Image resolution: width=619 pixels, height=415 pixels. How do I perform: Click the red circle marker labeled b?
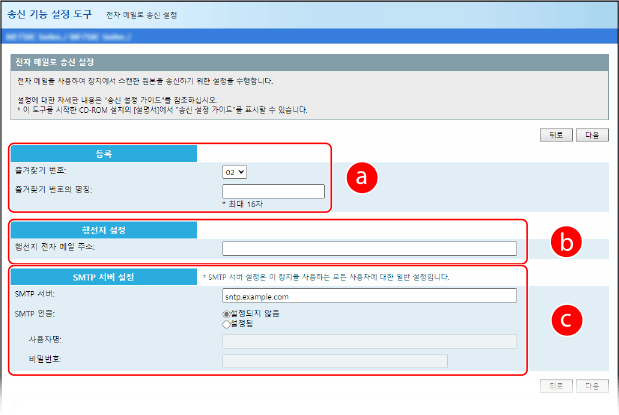click(x=566, y=242)
